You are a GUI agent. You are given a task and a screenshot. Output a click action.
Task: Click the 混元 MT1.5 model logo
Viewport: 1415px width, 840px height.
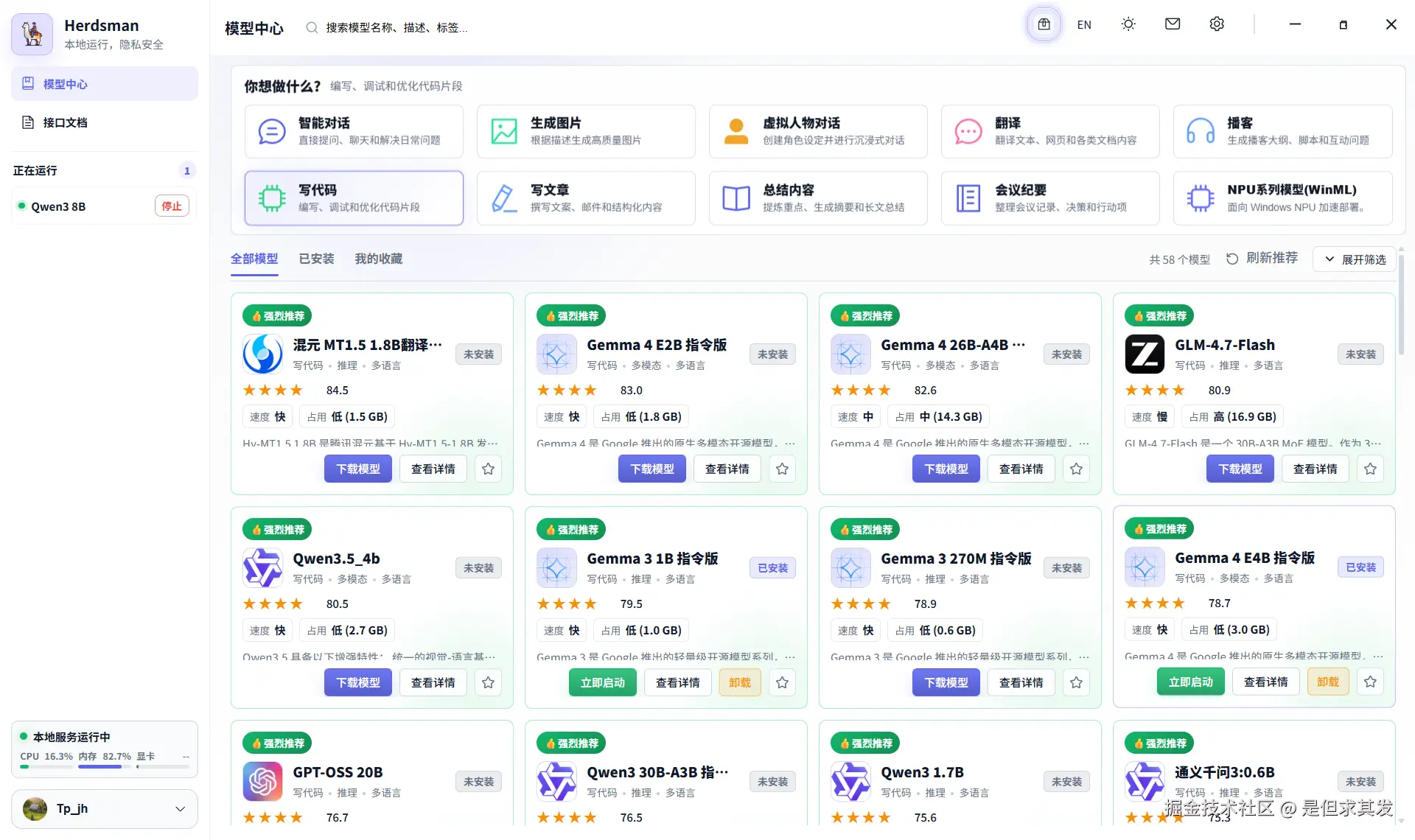pos(262,354)
